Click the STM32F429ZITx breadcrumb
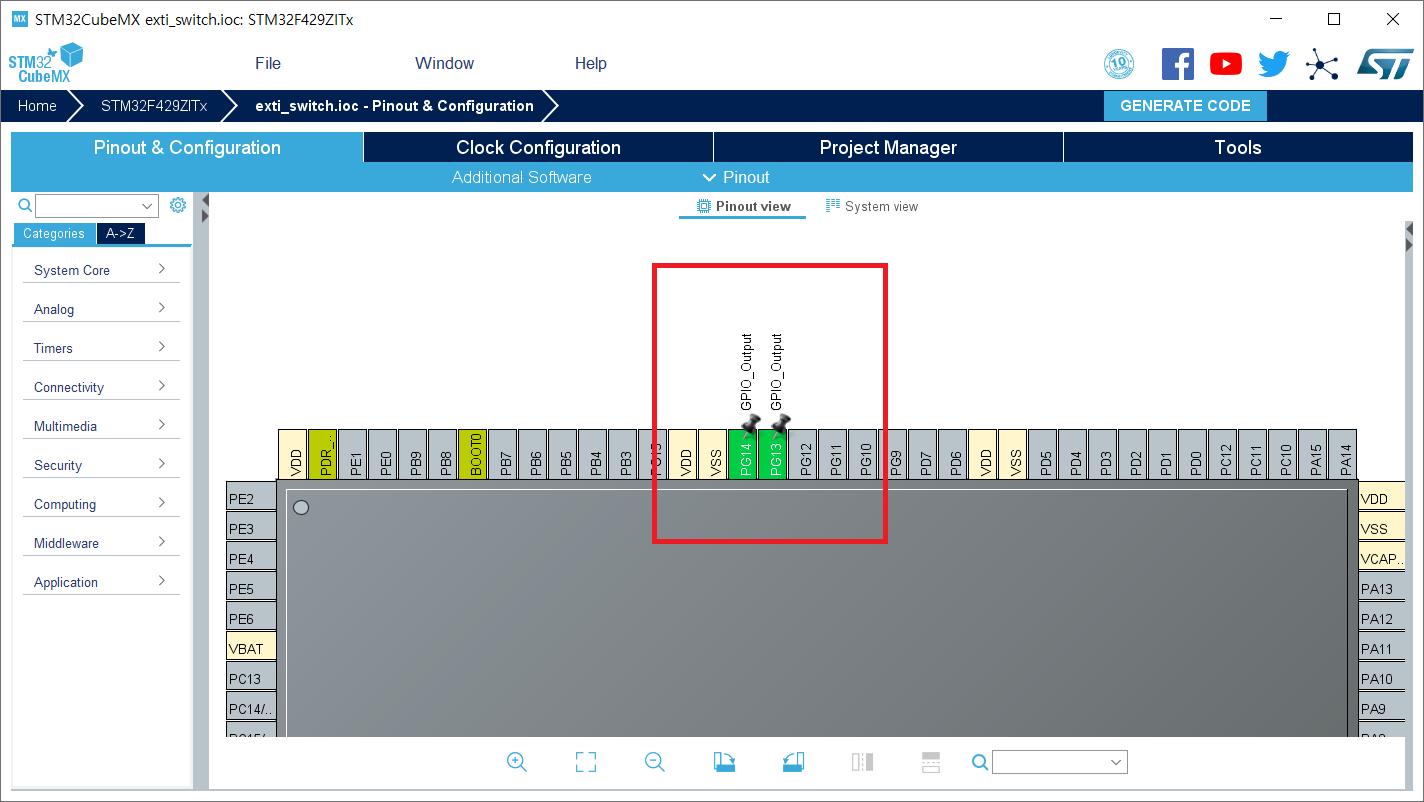Screen dimensions: 1424x802 tap(154, 106)
